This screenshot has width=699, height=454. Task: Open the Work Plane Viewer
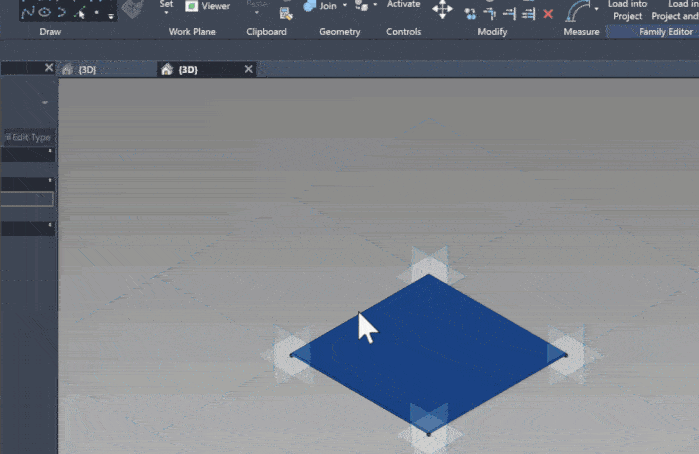(x=208, y=6)
